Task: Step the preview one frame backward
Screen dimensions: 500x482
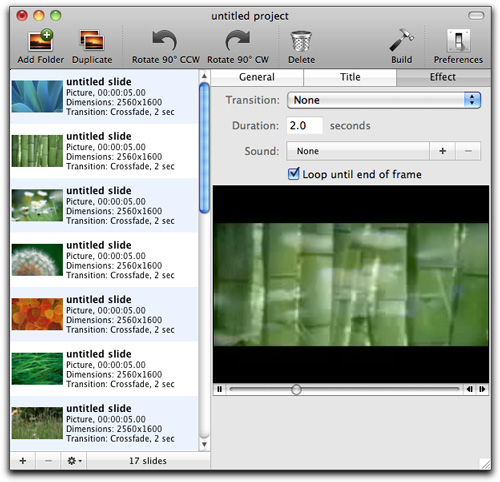Action: point(470,389)
